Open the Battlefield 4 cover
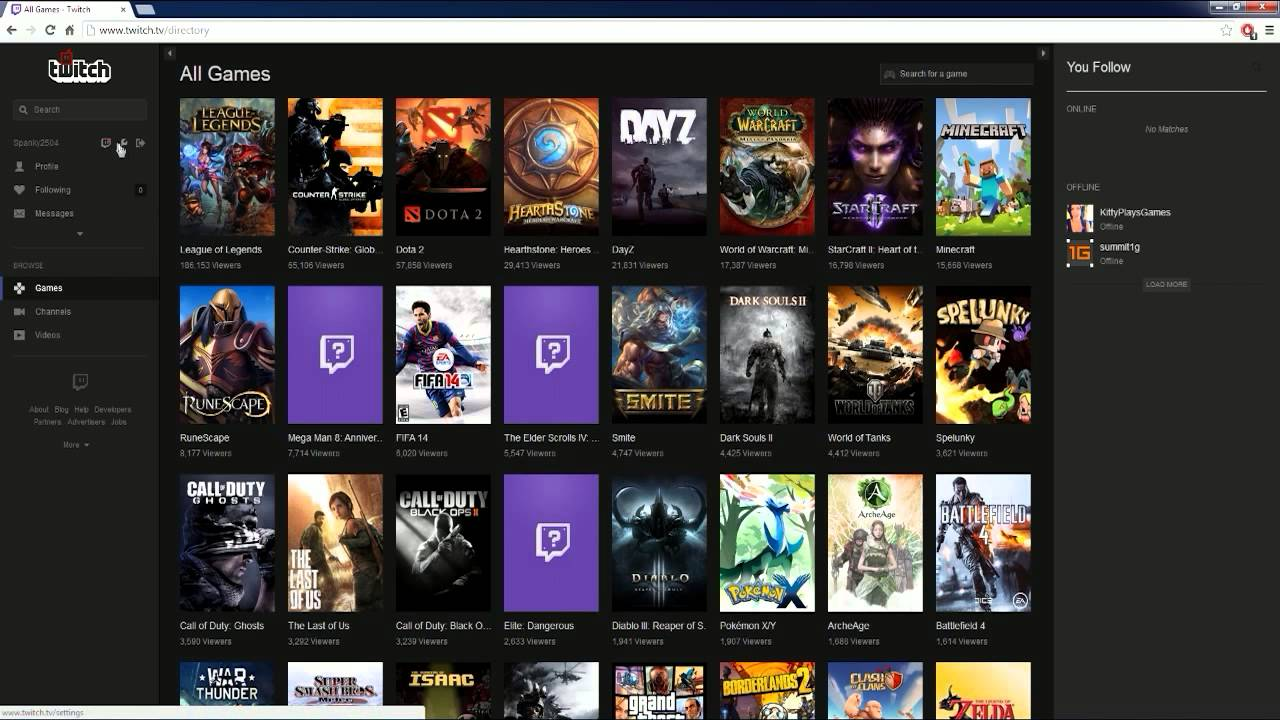 click(x=983, y=543)
